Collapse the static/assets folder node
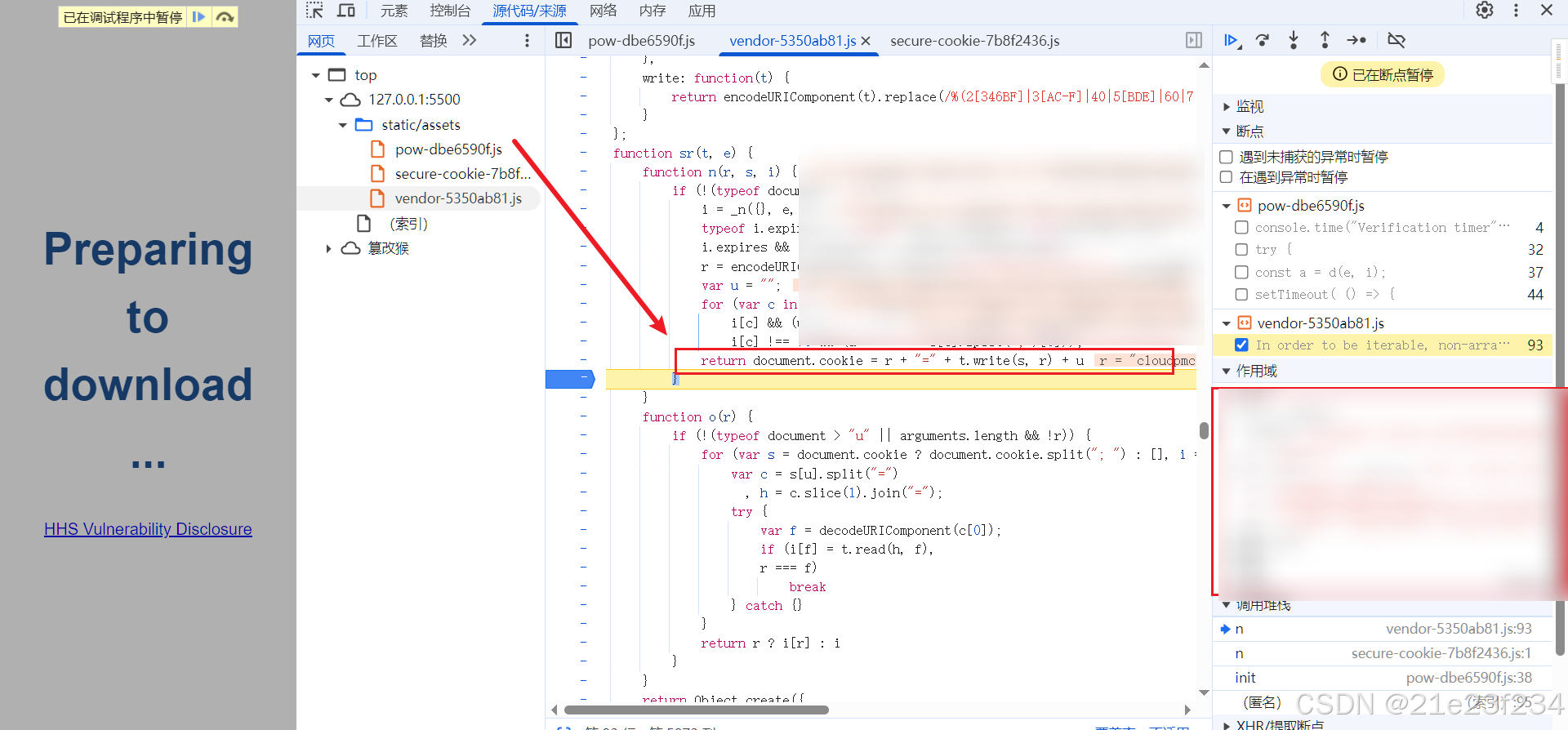Screen dimensions: 1568x730 point(342,125)
